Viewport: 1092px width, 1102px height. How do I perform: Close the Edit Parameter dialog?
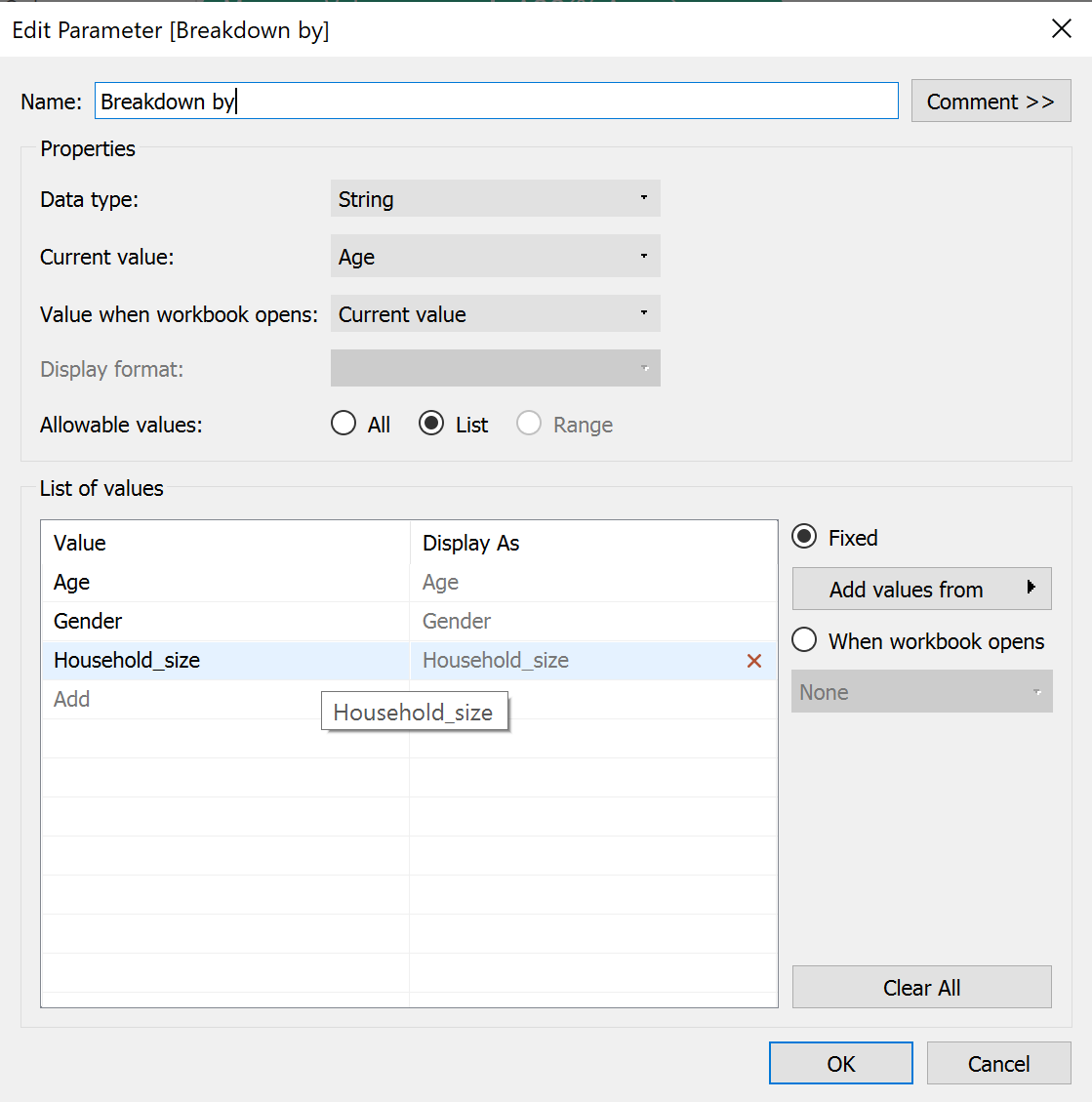coord(1062,29)
